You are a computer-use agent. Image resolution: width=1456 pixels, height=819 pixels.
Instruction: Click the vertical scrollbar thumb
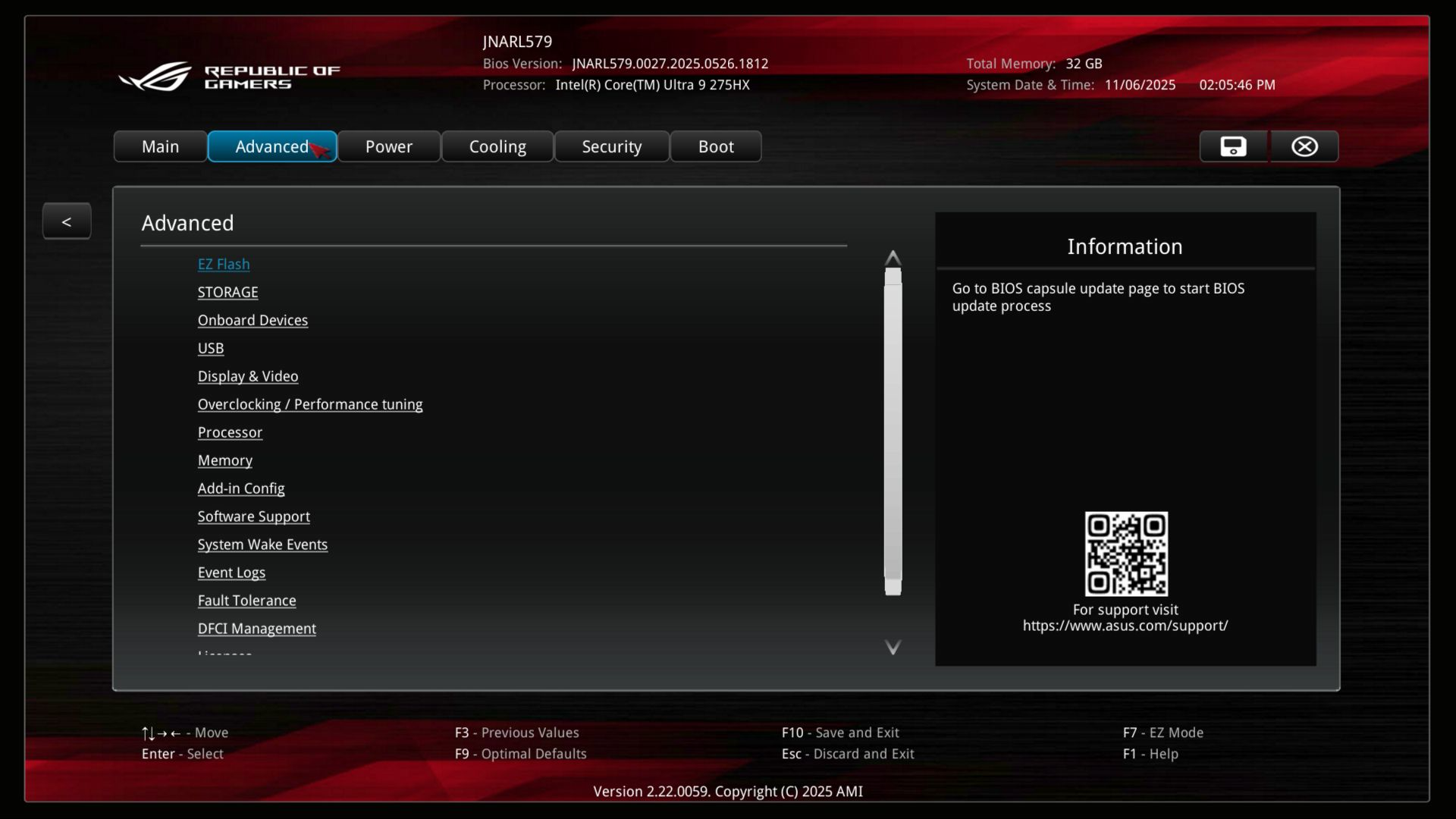pyautogui.click(x=893, y=432)
